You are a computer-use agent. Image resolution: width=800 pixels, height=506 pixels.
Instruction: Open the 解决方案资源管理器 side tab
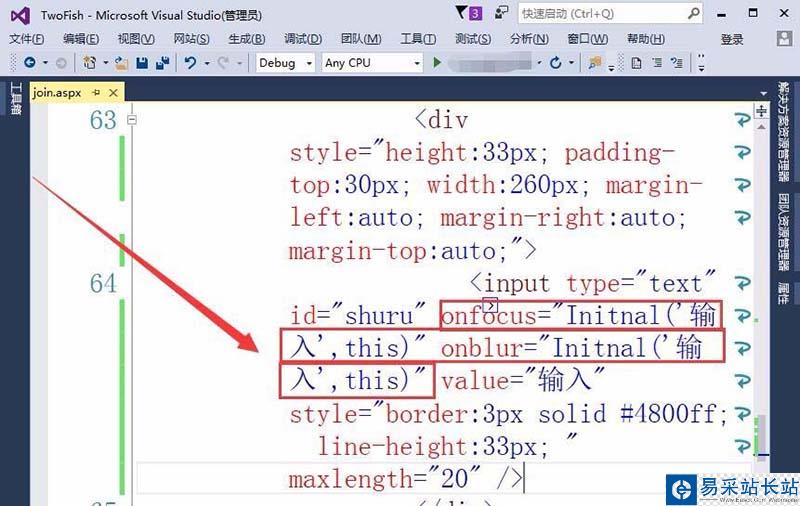point(784,132)
